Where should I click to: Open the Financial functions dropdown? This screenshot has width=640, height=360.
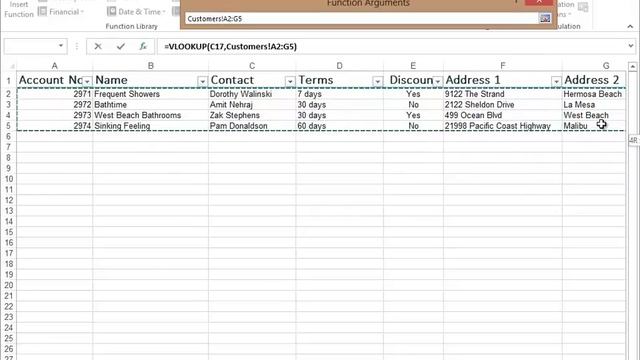(x=60, y=12)
